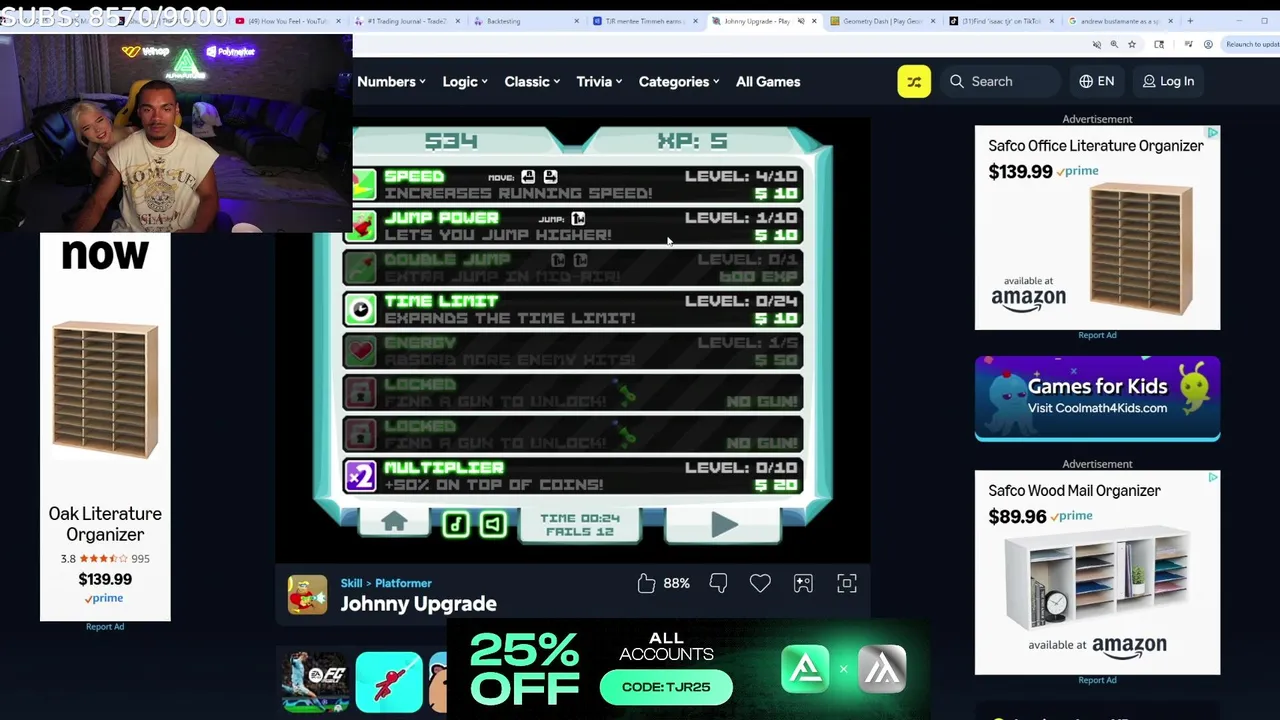This screenshot has height=720, width=1280.
Task: Expand the Logic menu
Action: pyautogui.click(x=465, y=82)
